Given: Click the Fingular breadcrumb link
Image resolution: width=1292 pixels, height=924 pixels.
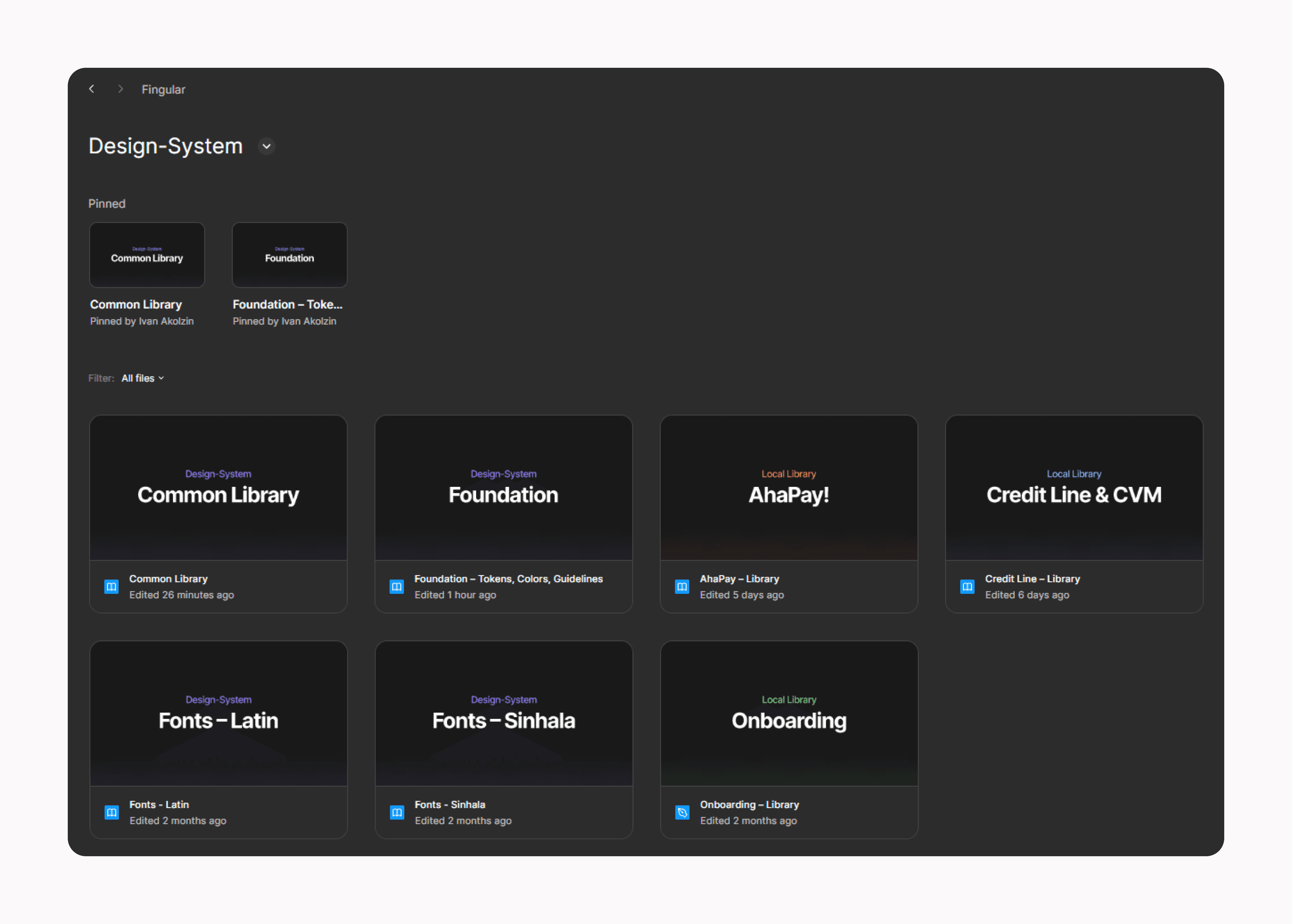Looking at the screenshot, I should [x=163, y=89].
